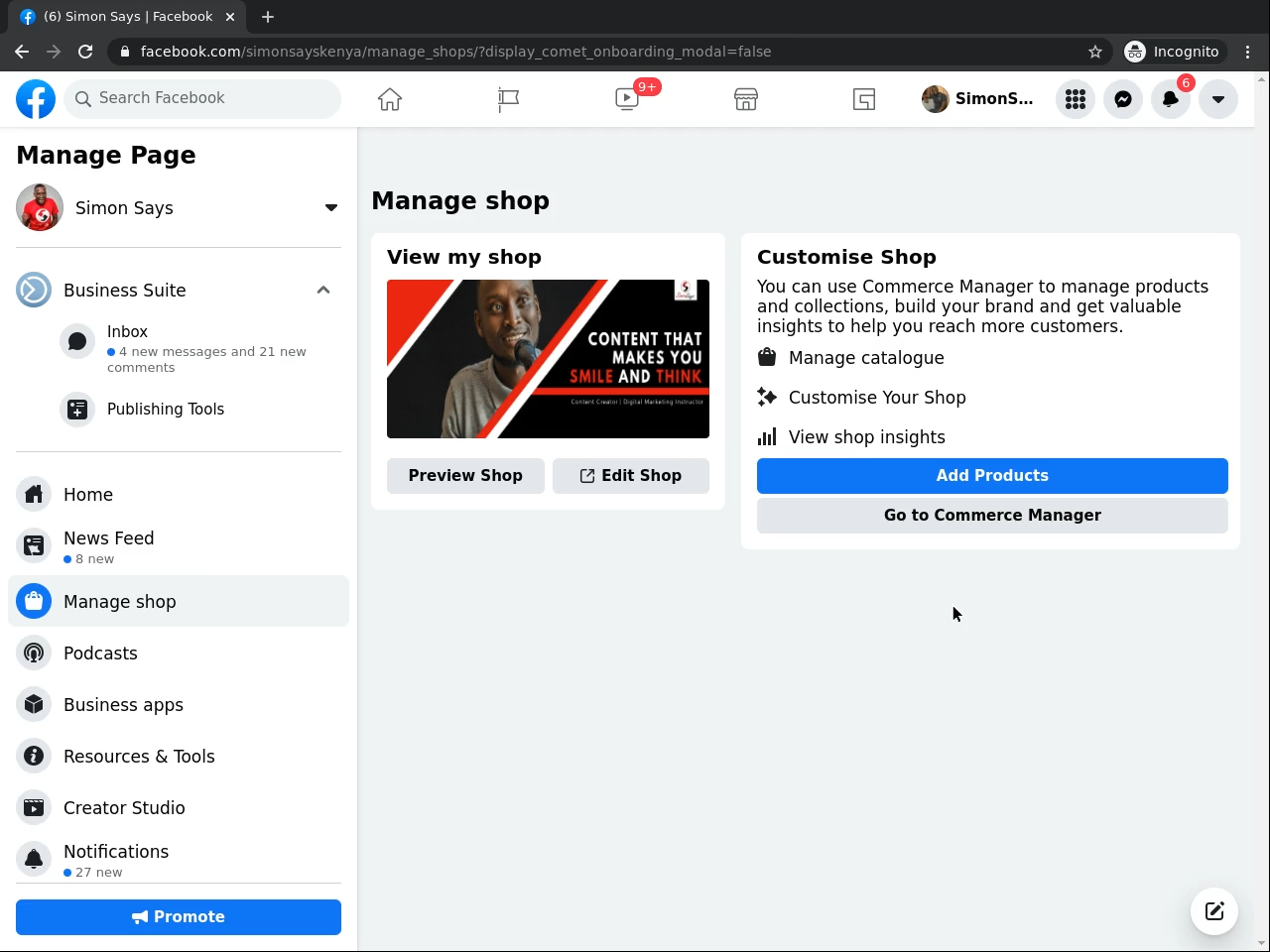
Task: Select Manage shop in the sidebar
Action: pos(179,601)
